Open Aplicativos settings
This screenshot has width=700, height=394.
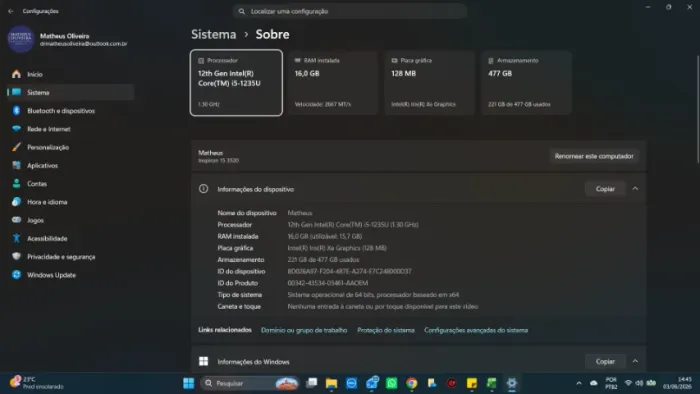[x=71, y=166]
